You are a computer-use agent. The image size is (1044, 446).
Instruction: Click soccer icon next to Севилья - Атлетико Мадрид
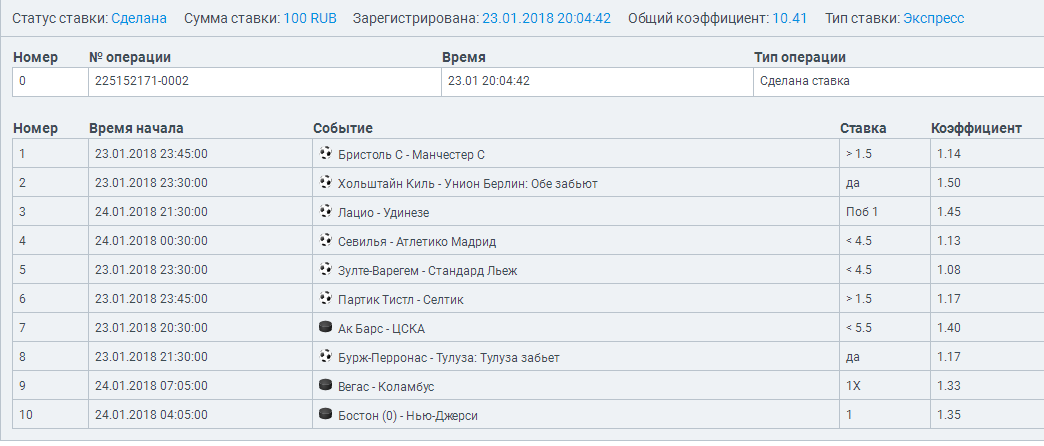[x=325, y=241]
